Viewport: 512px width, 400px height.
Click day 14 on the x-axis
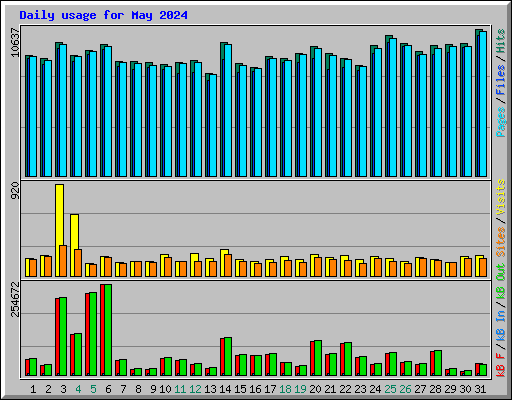(225, 389)
